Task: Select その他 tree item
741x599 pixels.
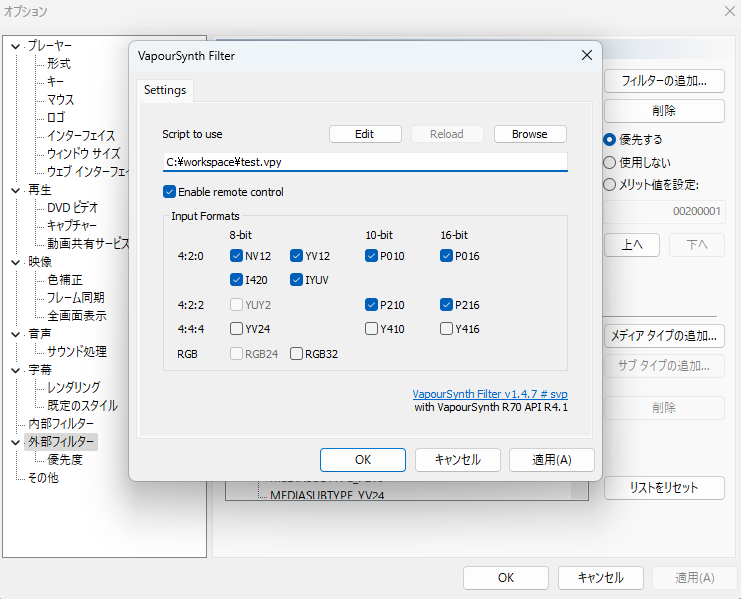Action: 43,478
